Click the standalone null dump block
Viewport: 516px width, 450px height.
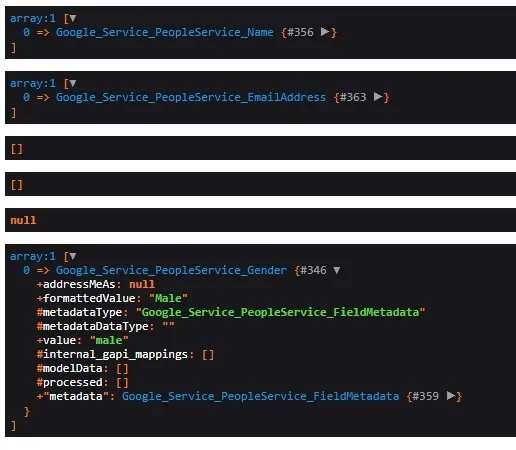tap(260, 220)
